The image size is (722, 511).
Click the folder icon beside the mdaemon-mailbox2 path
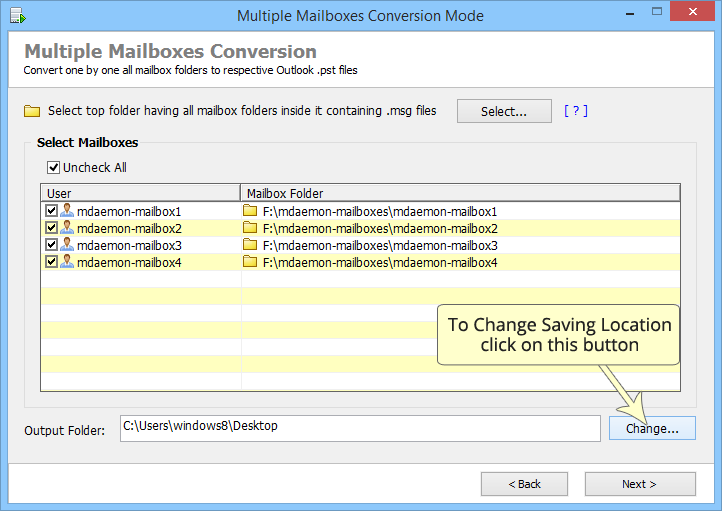click(x=250, y=227)
